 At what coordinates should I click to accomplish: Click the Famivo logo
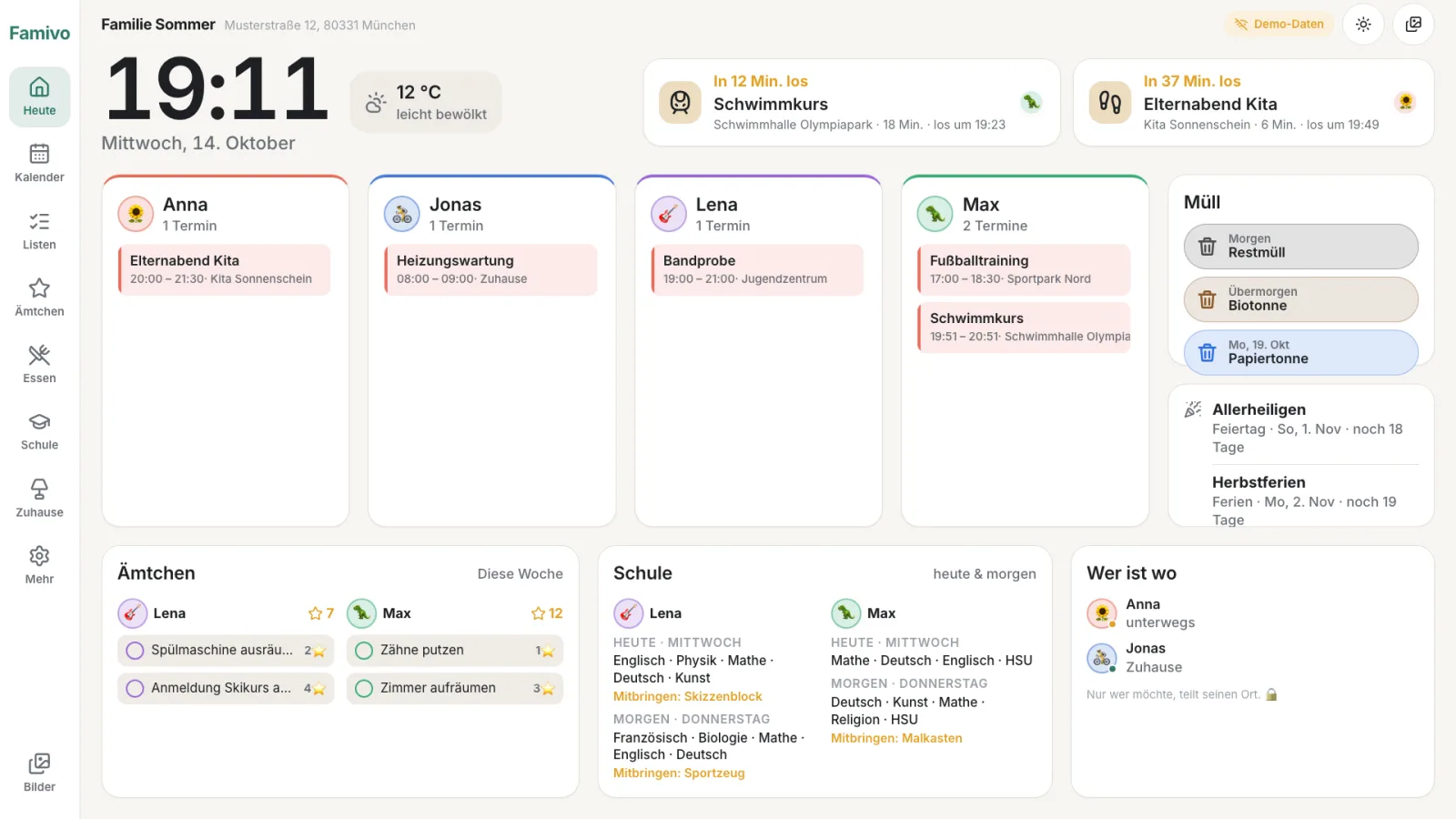tap(39, 33)
